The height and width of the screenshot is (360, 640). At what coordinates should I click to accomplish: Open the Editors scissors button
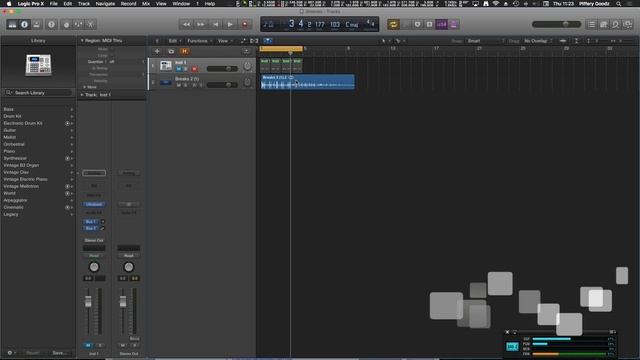(x=91, y=24)
